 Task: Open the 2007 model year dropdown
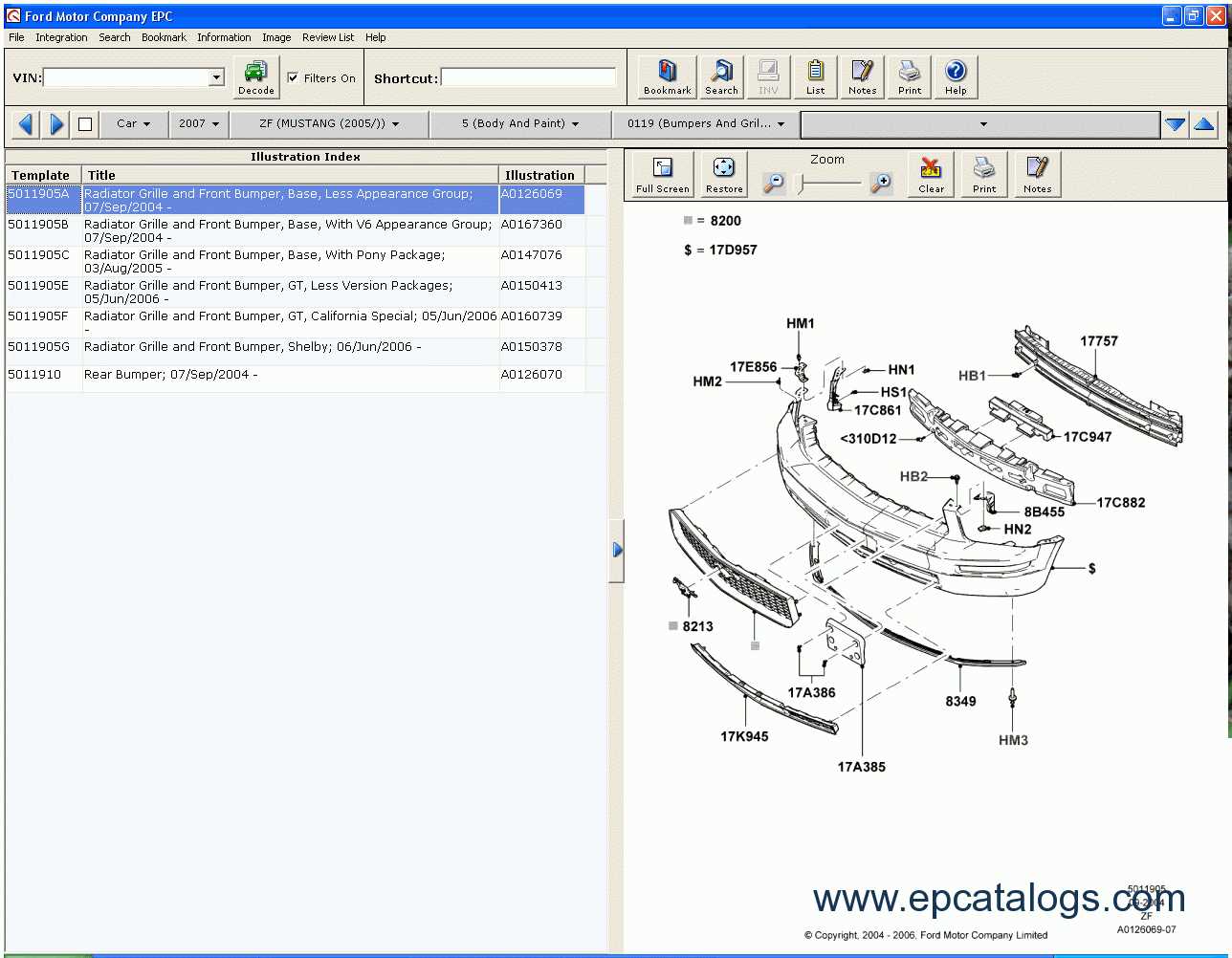tap(199, 123)
